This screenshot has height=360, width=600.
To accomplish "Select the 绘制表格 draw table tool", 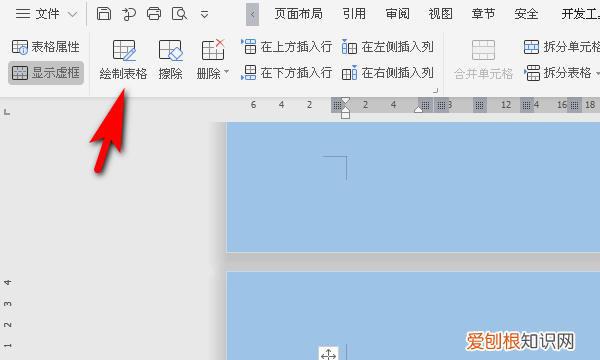I will pos(123,60).
